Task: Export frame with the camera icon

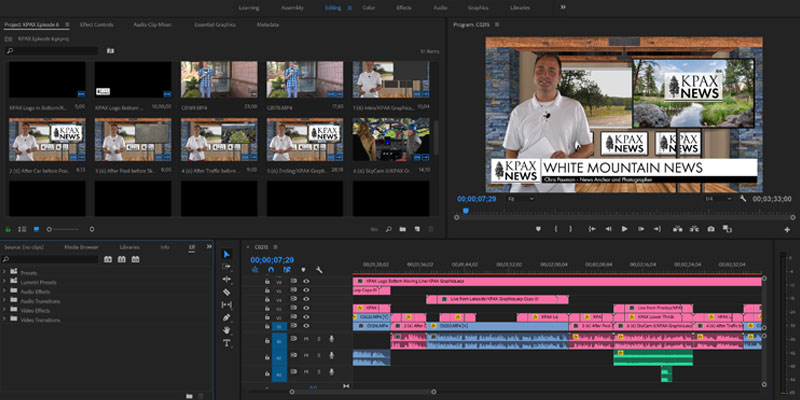Action: 711,229
